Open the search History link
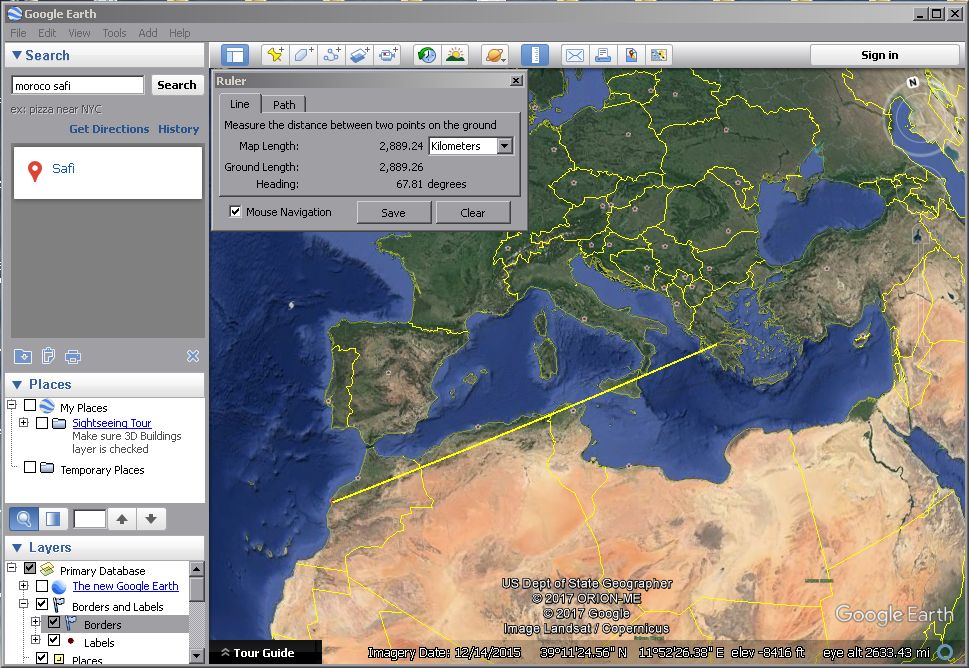This screenshot has height=668, width=969. (x=179, y=129)
